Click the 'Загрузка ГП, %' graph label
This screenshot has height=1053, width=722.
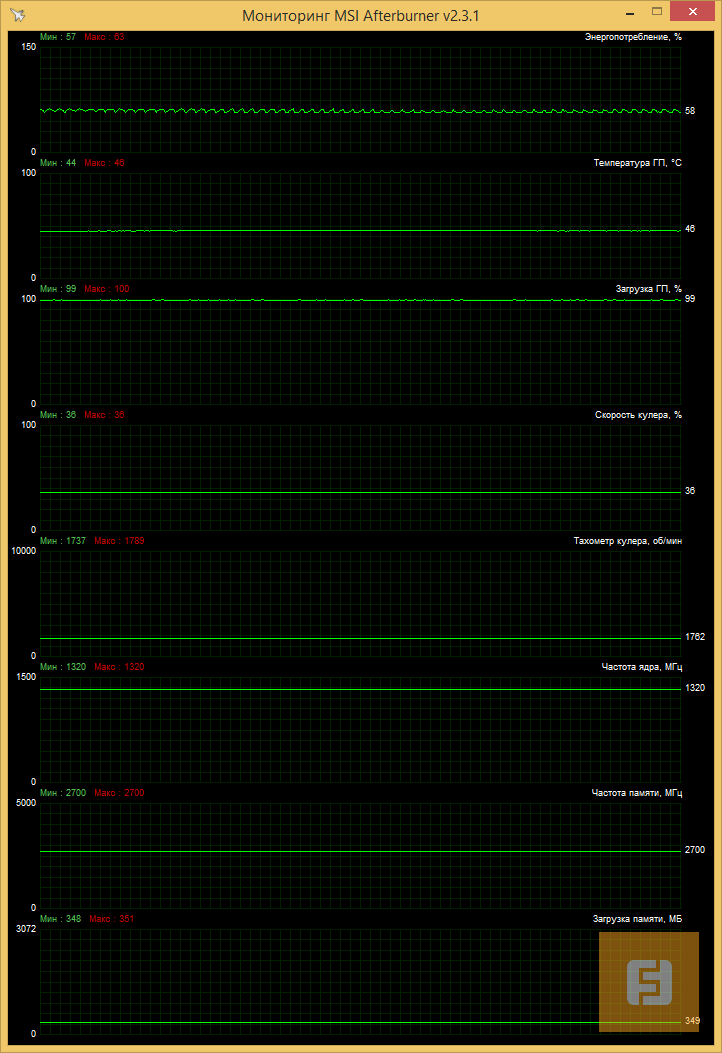[x=649, y=289]
